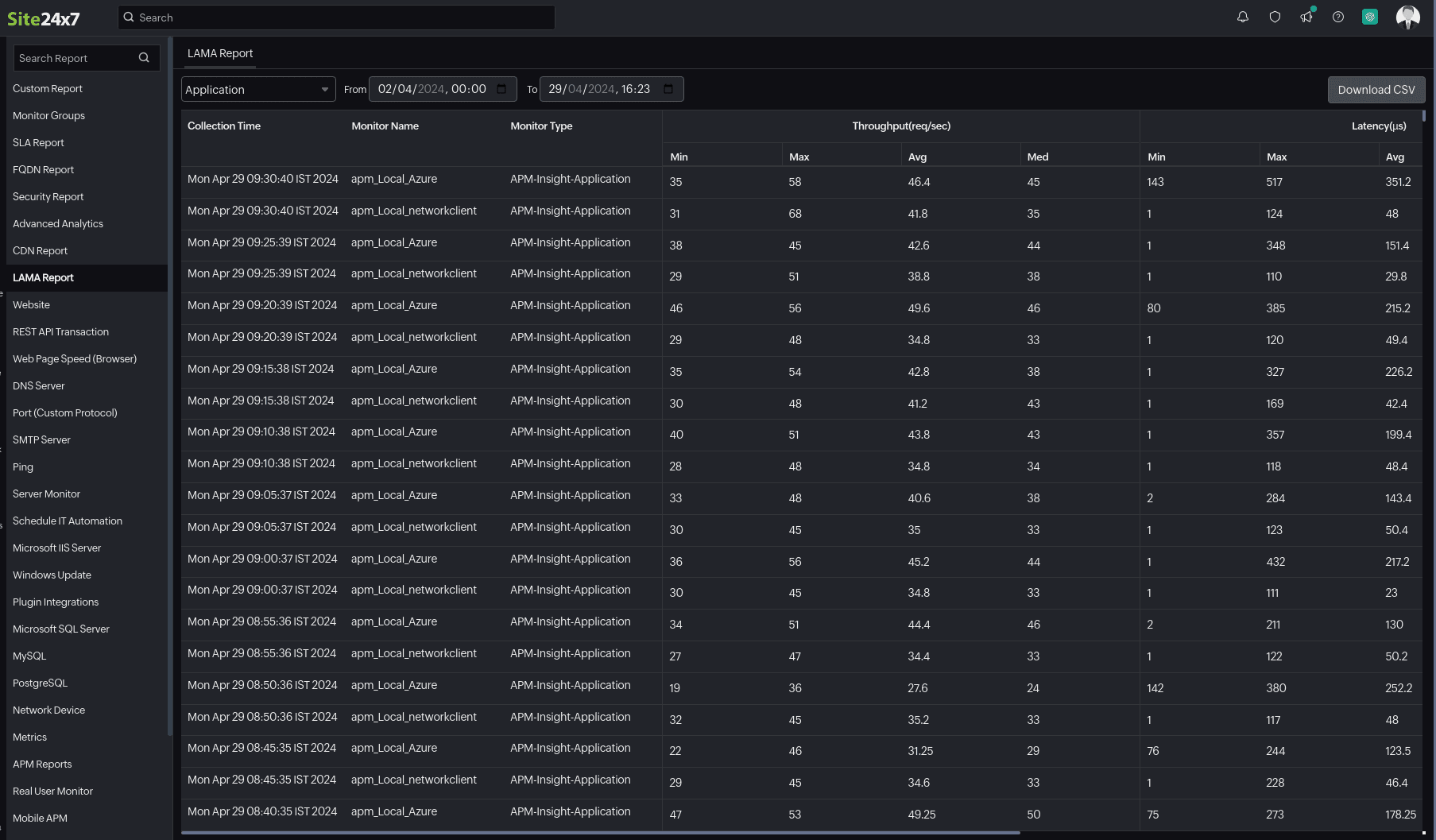This screenshot has height=840, width=1436.
Task: Open MySQL report in sidebar
Action: (29, 656)
